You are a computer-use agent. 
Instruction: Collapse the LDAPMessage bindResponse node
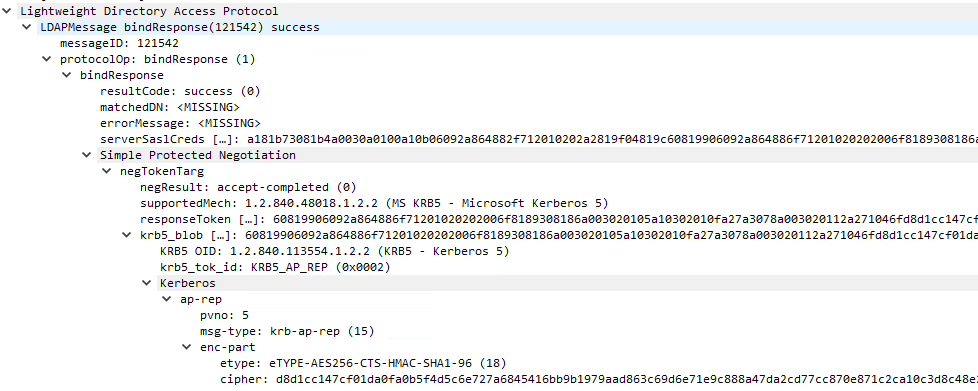[26, 27]
